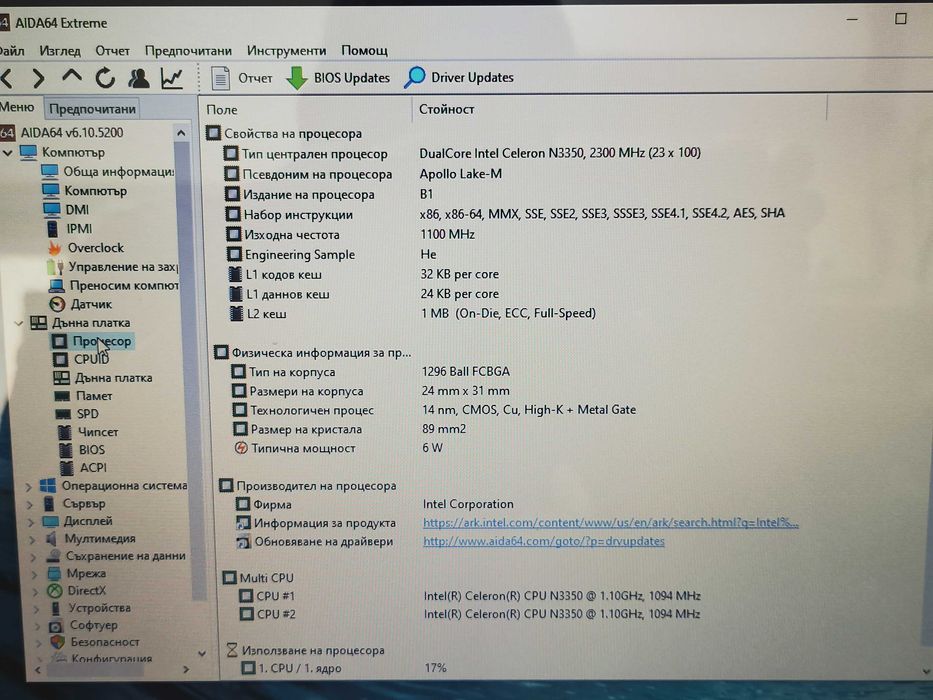Collapse the Компютър tree node
The height and width of the screenshot is (700, 933).
click(x=8, y=154)
